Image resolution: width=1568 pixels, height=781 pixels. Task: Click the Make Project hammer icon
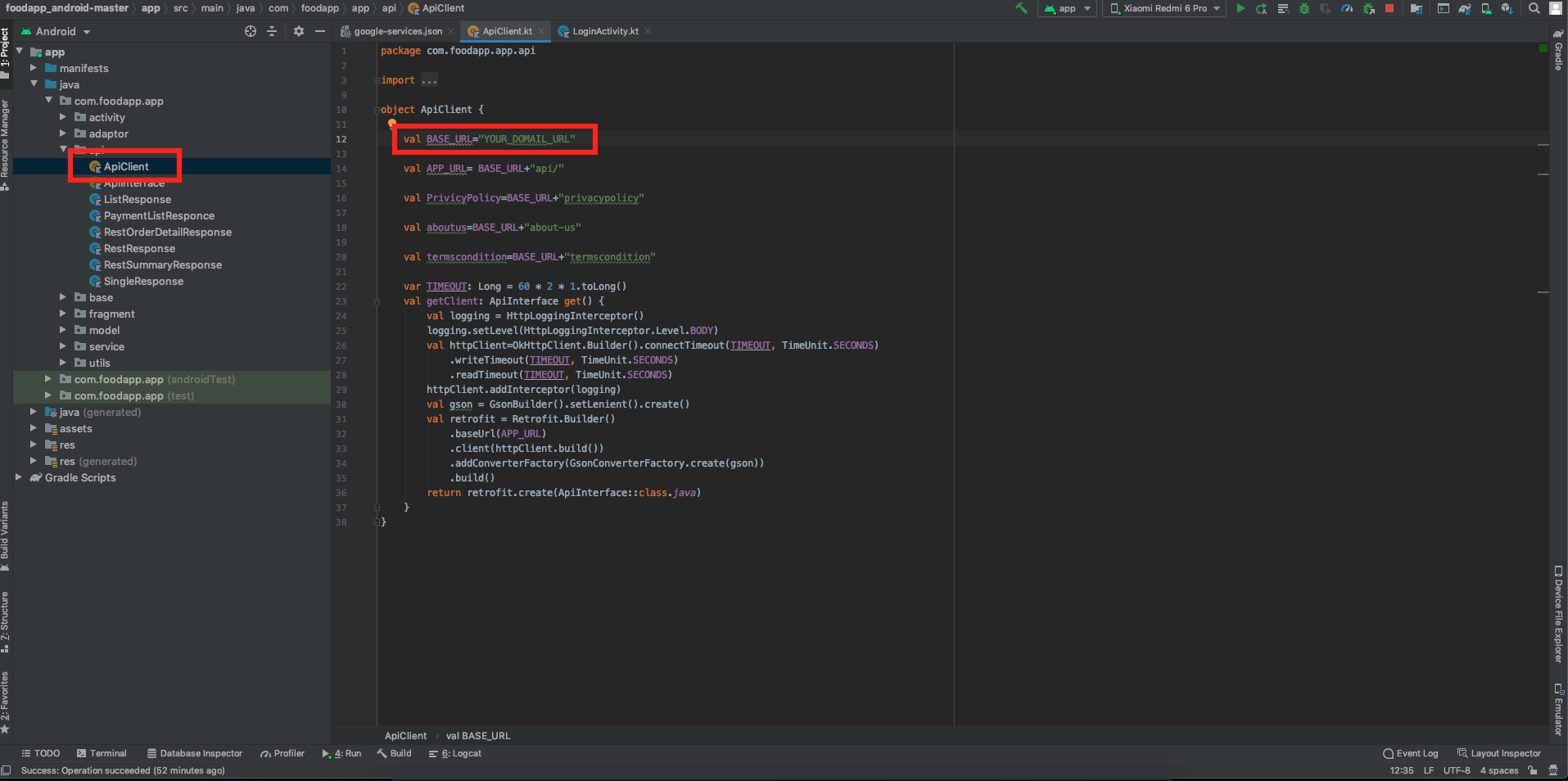(1021, 9)
